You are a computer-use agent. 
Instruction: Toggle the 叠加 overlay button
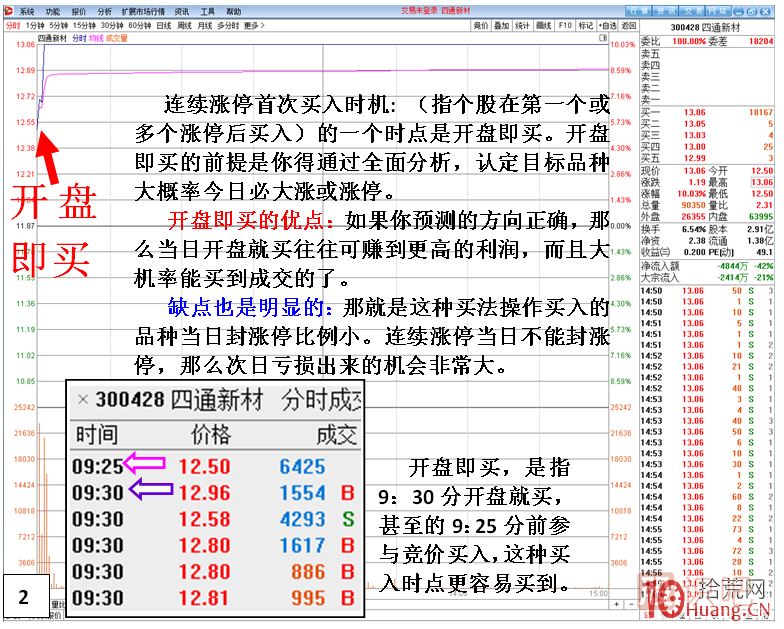point(502,25)
